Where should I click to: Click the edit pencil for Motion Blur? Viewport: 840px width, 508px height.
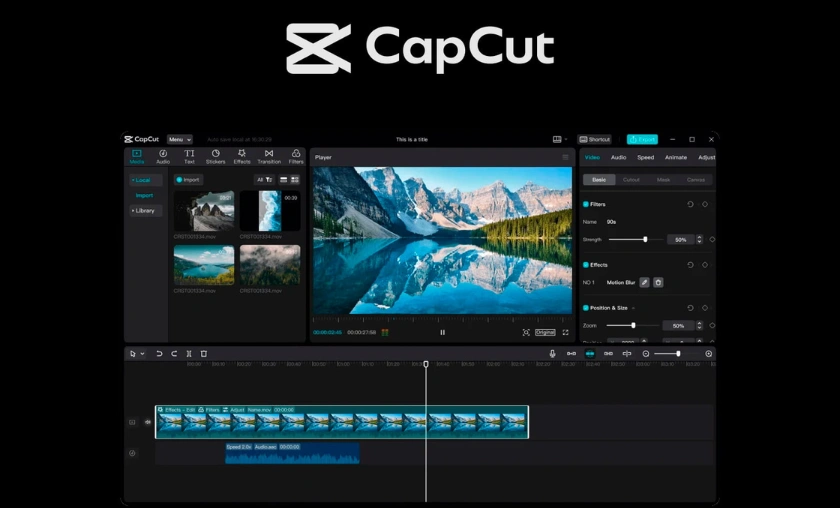(x=644, y=282)
